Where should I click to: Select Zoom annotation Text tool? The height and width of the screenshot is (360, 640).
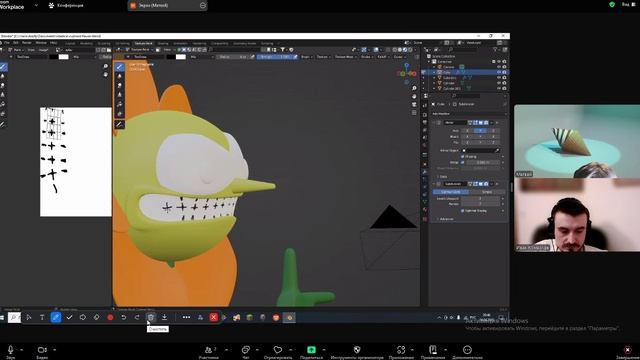tap(42, 317)
